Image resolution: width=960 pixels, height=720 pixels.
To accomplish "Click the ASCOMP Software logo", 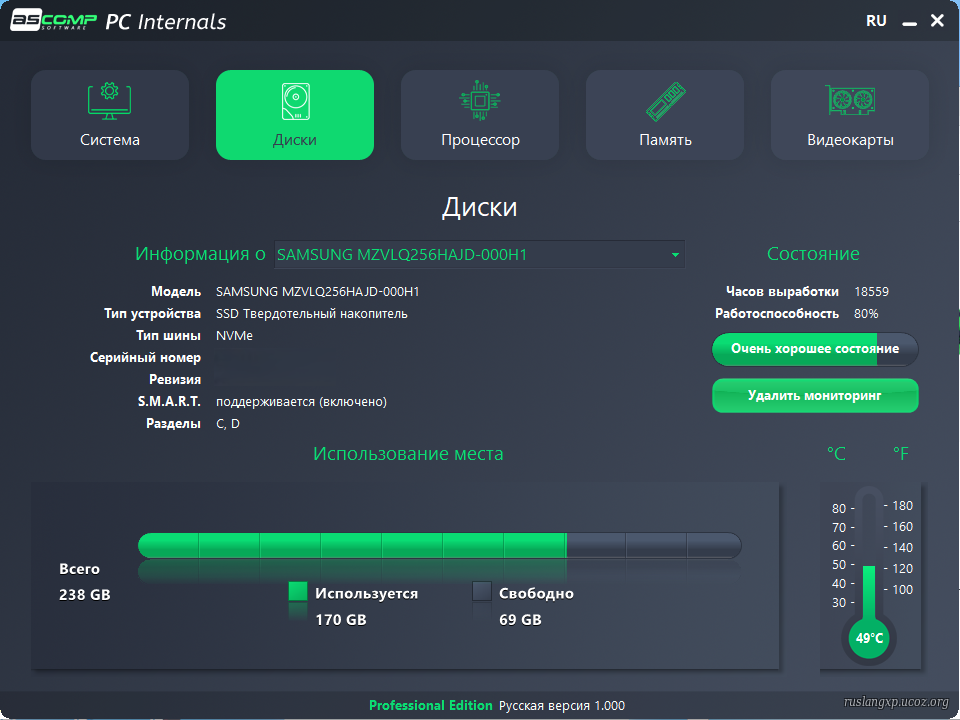I will 53,20.
